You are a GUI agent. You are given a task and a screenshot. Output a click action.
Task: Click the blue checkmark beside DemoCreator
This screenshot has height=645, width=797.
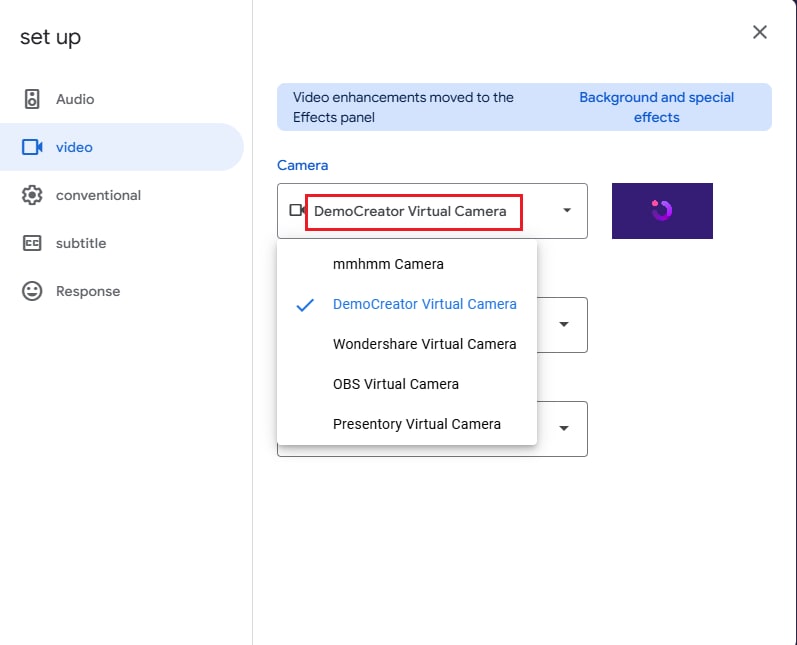coord(305,304)
